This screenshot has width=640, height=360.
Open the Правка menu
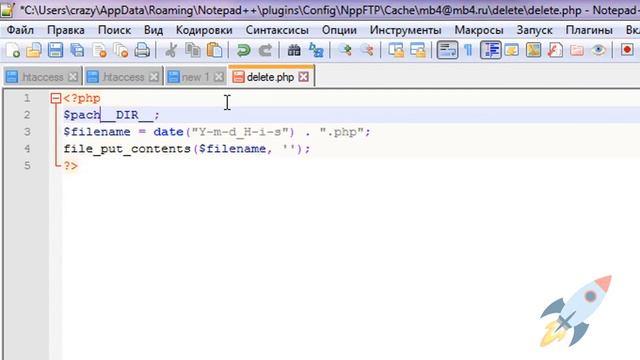point(66,30)
